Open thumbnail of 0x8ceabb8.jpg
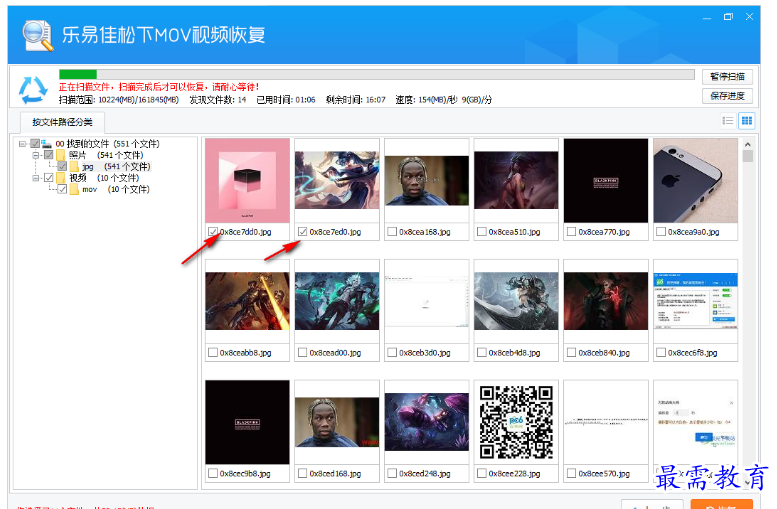The image size is (777, 509). pyautogui.click(x=247, y=301)
